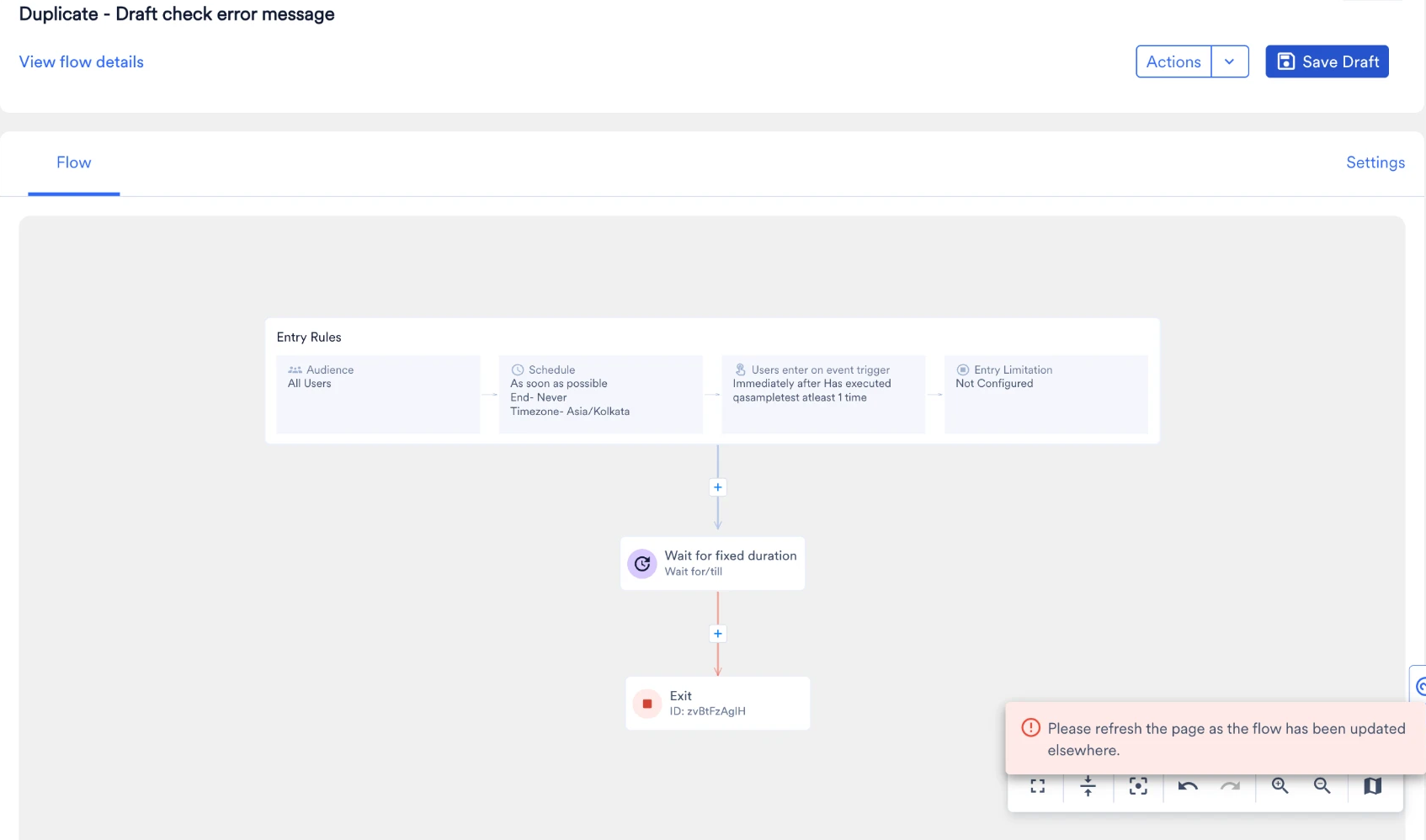This screenshot has height=840, width=1426.
Task: Add node below Entry Rules
Action: [x=718, y=487]
